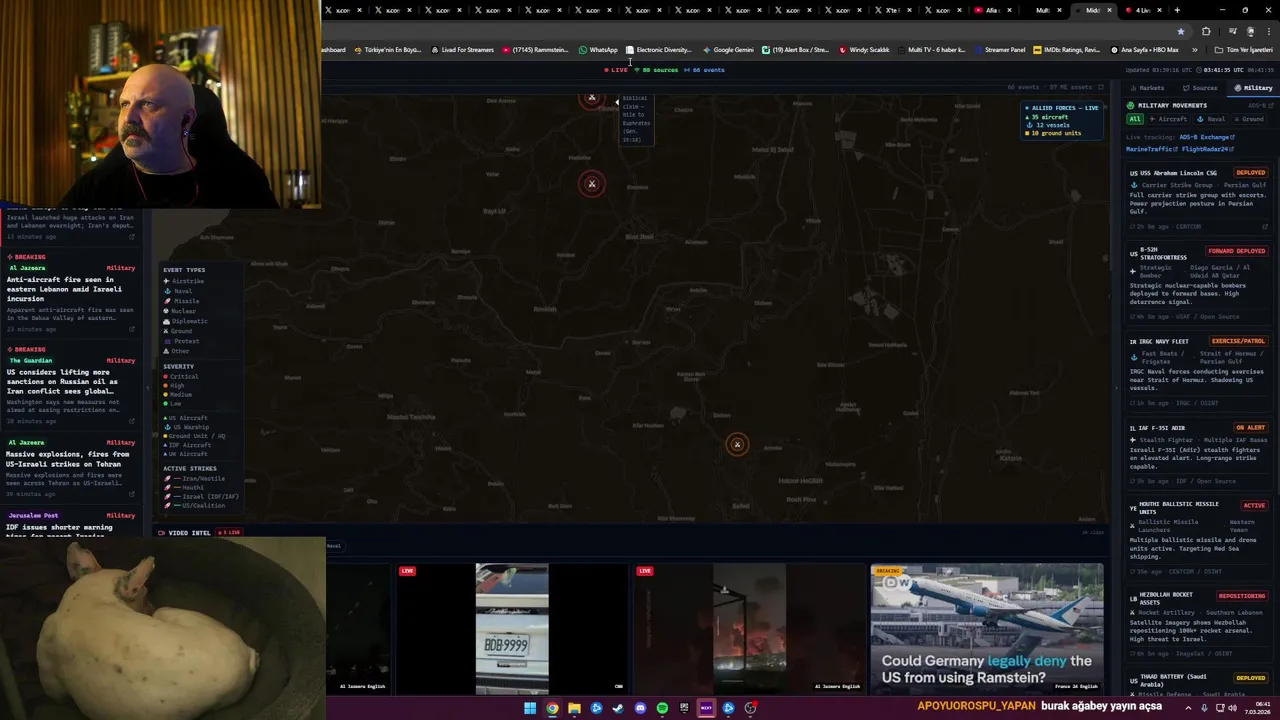
Task: Open Spotify from the taskbar
Action: tap(662, 708)
